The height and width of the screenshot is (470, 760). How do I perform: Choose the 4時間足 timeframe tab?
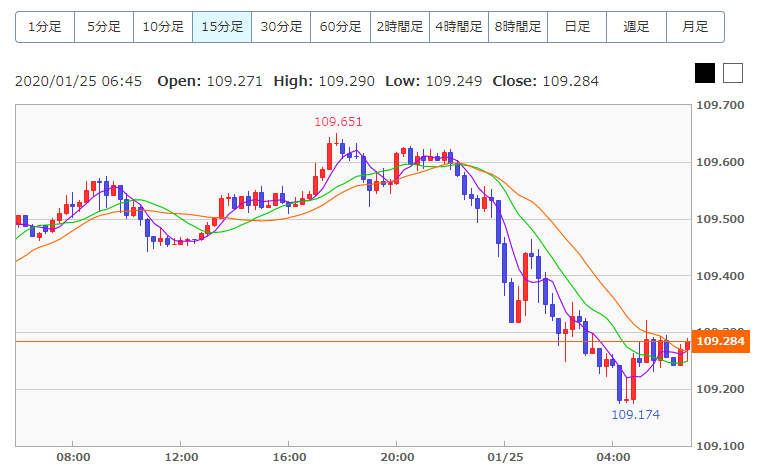coord(459,27)
